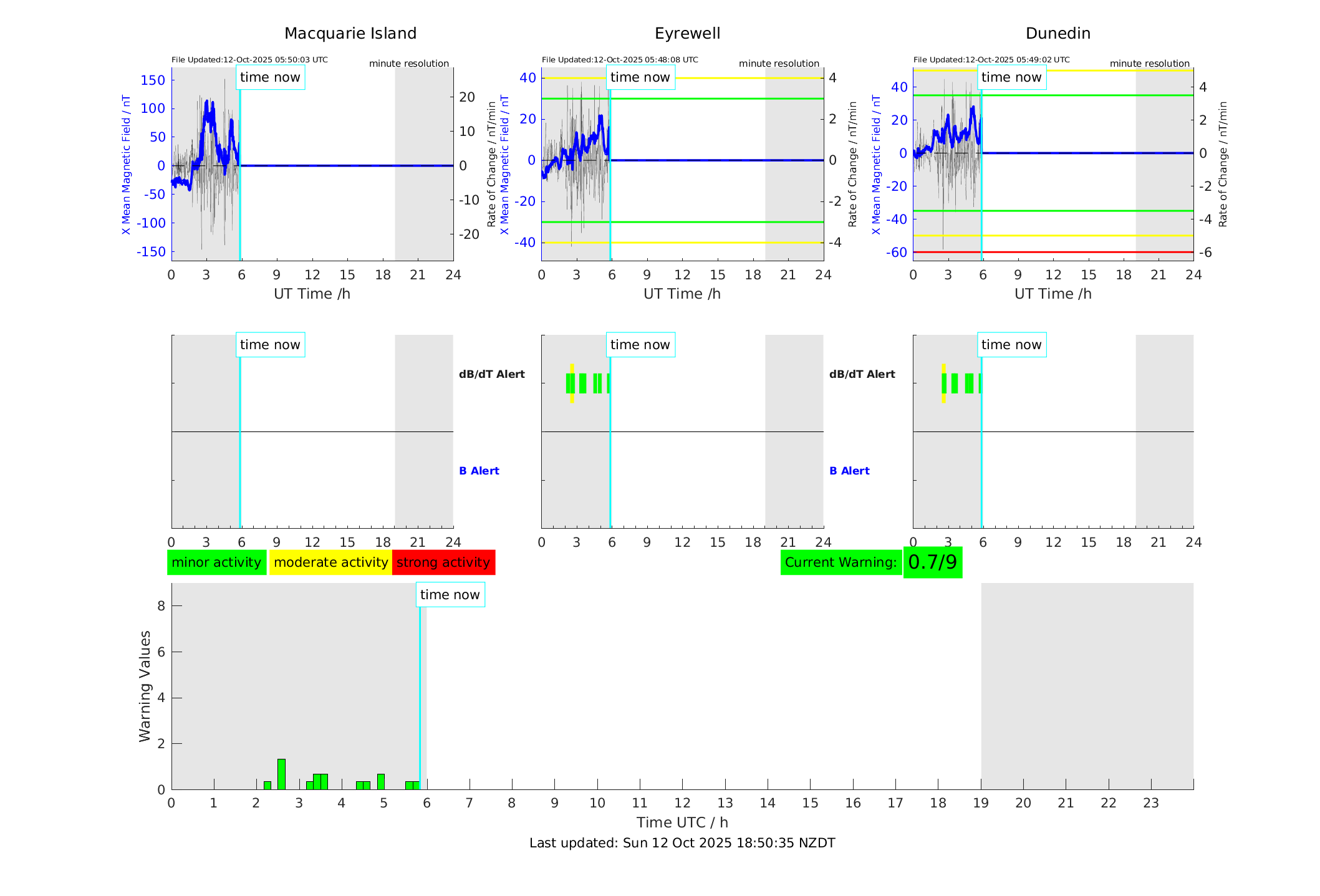
Task: Click the dB/dT Alert label beside the Eyrewell panel
Action: click(862, 374)
